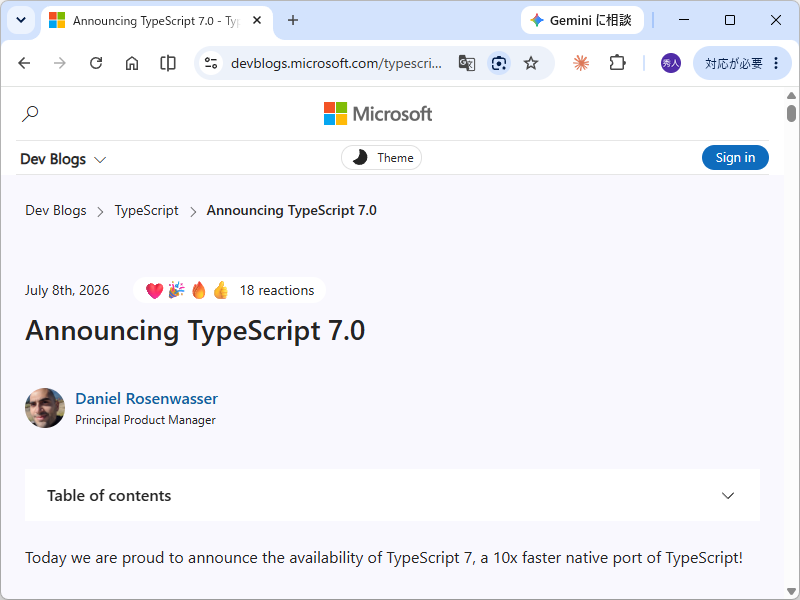Open the tab search dropdown arrow

(21, 20)
